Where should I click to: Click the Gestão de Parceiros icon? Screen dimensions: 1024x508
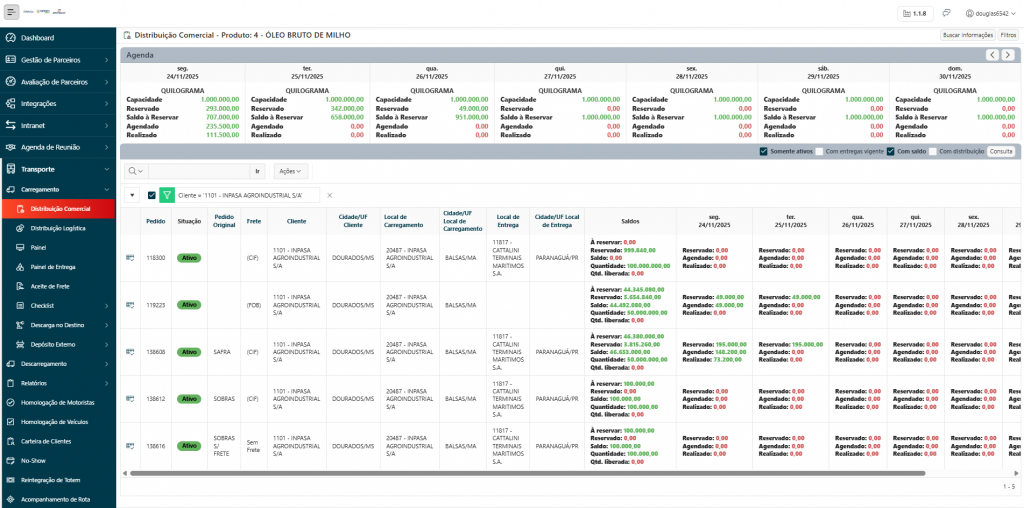(x=10, y=60)
